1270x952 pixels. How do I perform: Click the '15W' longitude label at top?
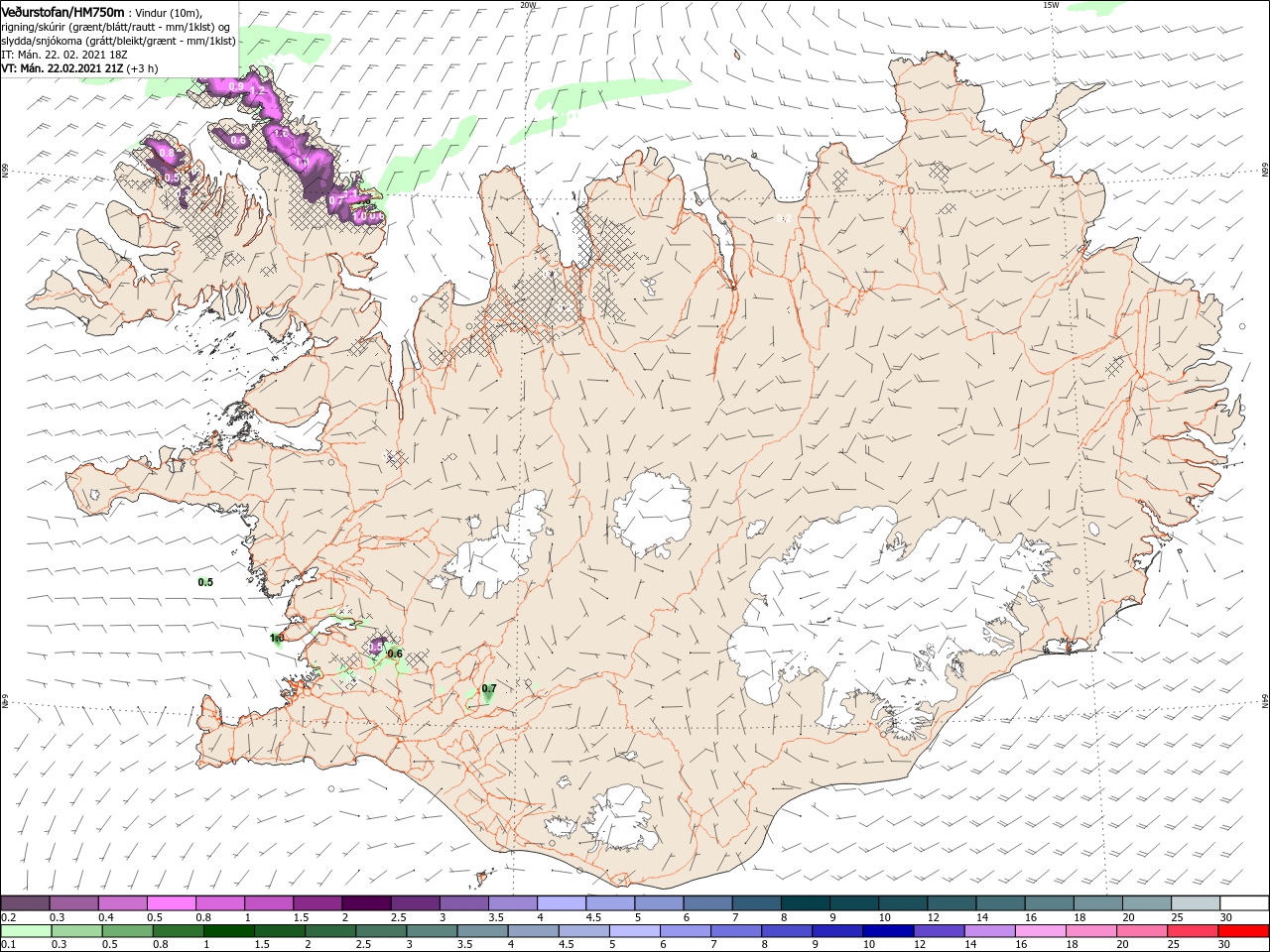(x=1051, y=5)
